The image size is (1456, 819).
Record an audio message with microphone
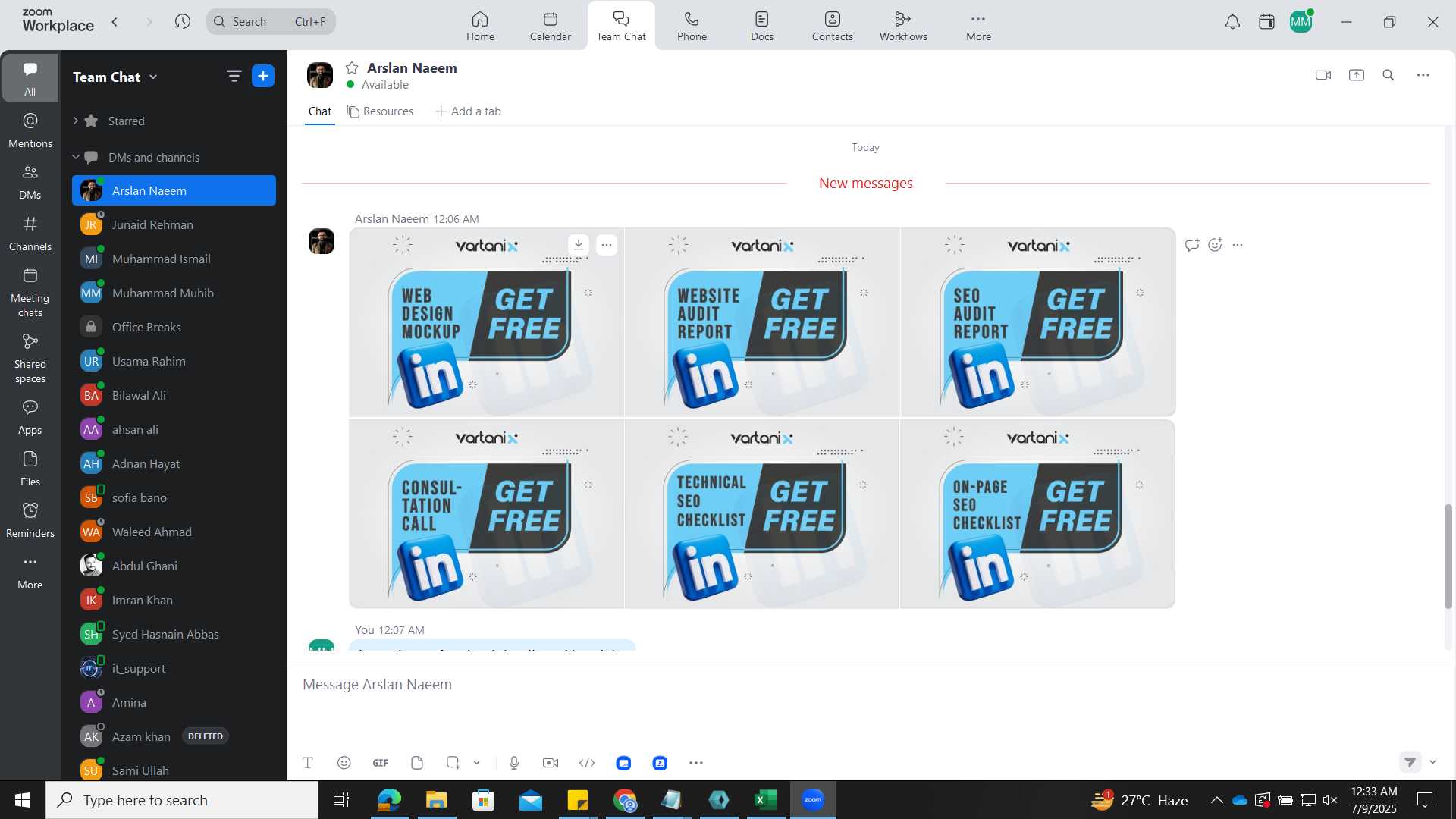(x=514, y=763)
